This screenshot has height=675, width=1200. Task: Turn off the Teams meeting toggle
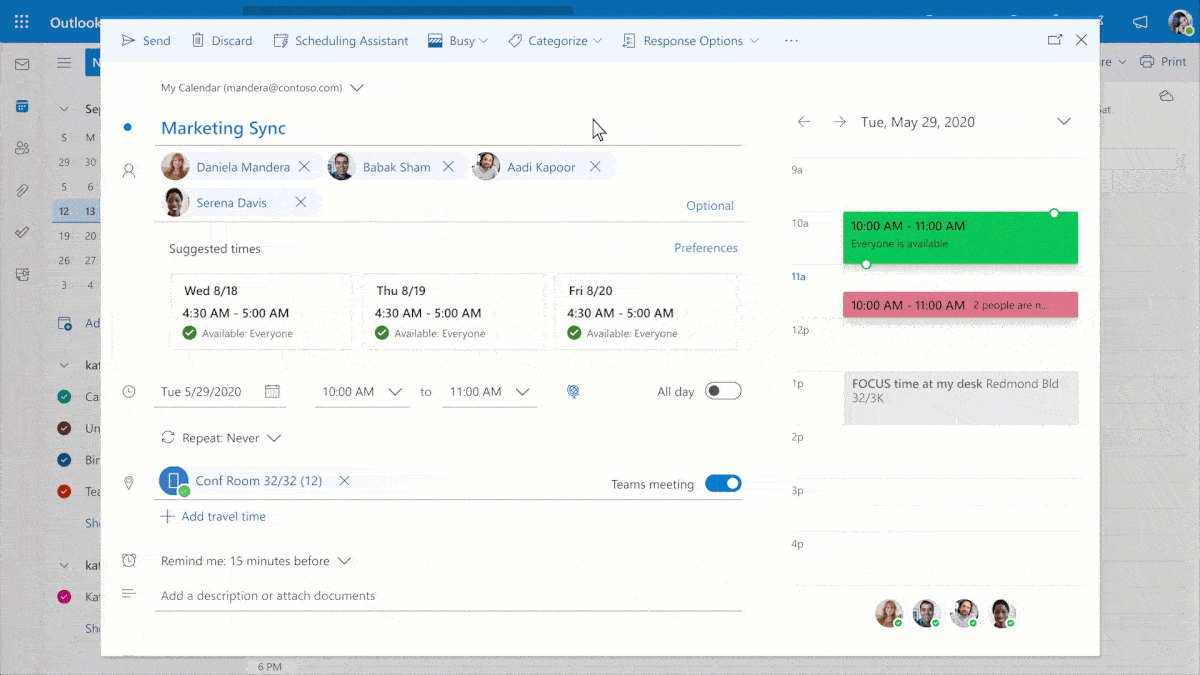[723, 483]
